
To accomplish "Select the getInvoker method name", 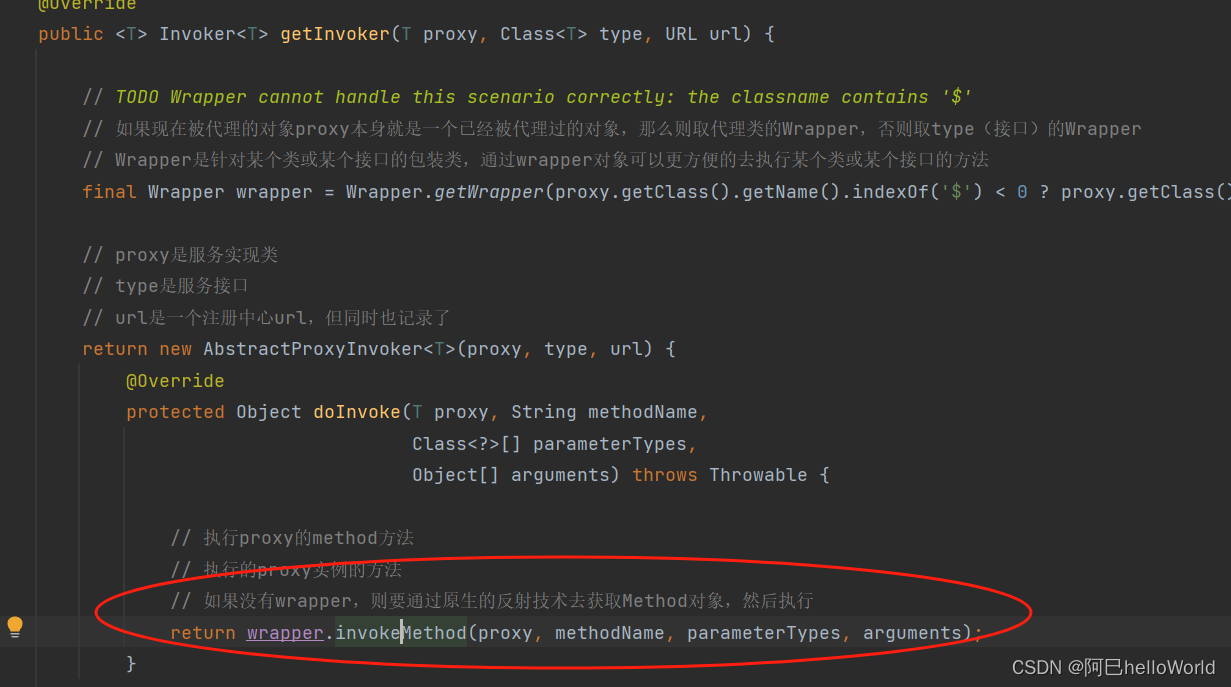I will (x=334, y=33).
